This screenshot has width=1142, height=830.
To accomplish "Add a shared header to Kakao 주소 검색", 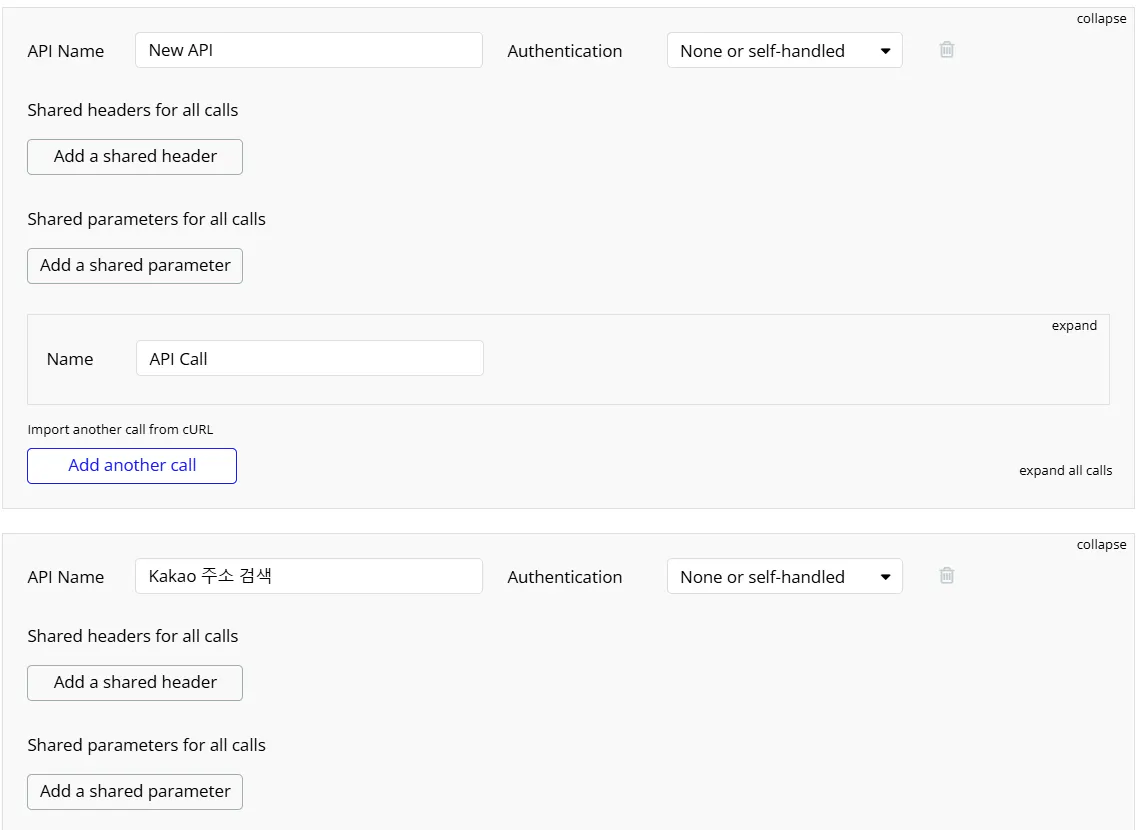I will (135, 683).
